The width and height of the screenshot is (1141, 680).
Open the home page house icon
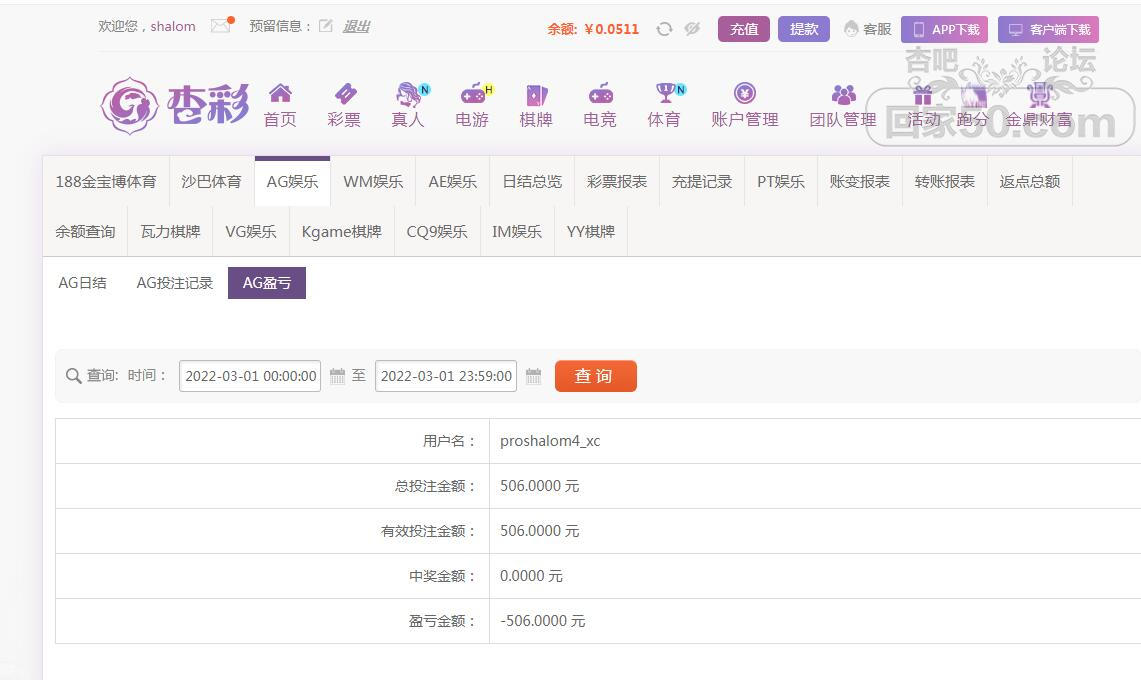pyautogui.click(x=280, y=94)
